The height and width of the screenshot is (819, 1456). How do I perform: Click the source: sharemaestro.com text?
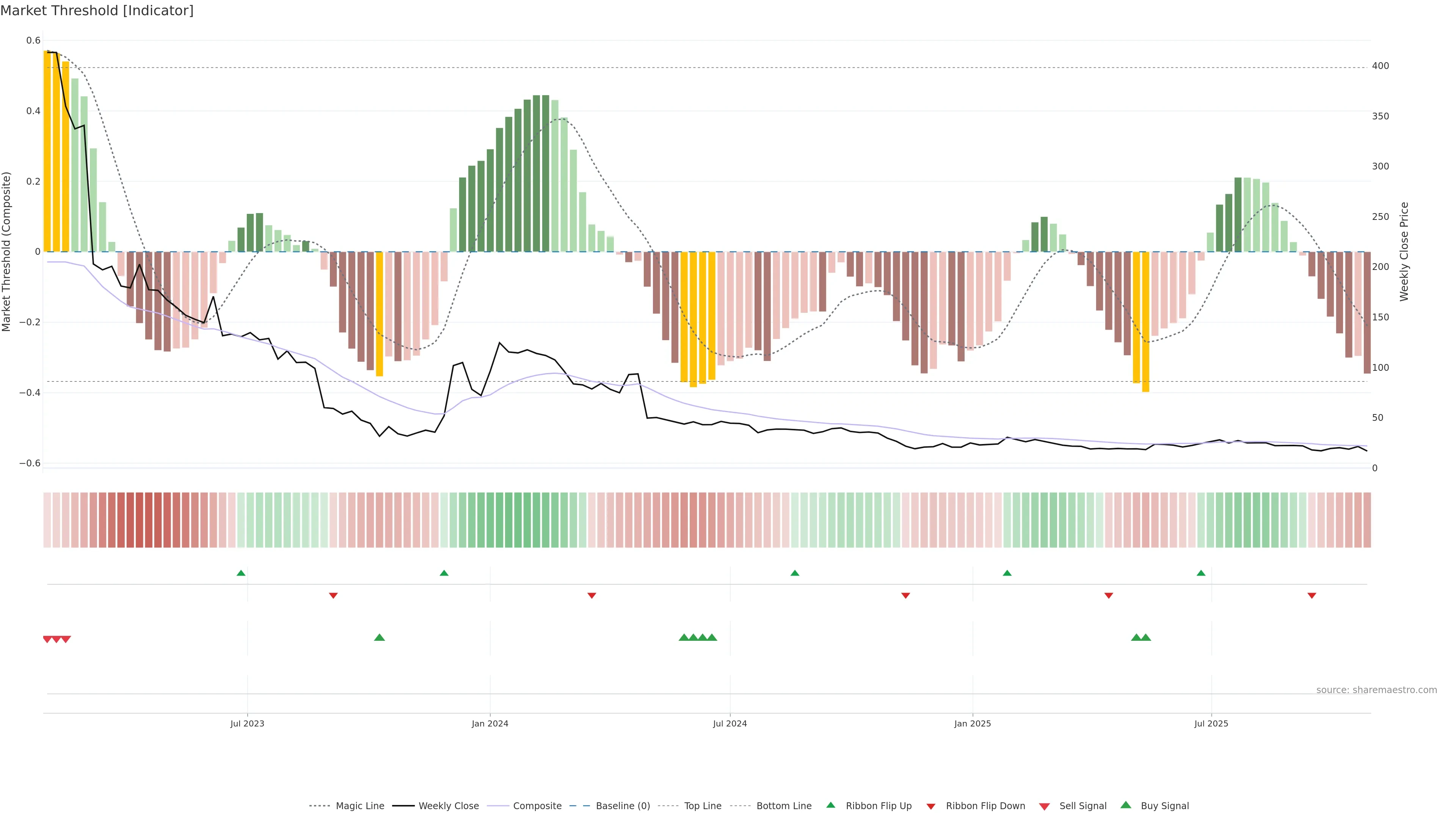[x=1376, y=690]
